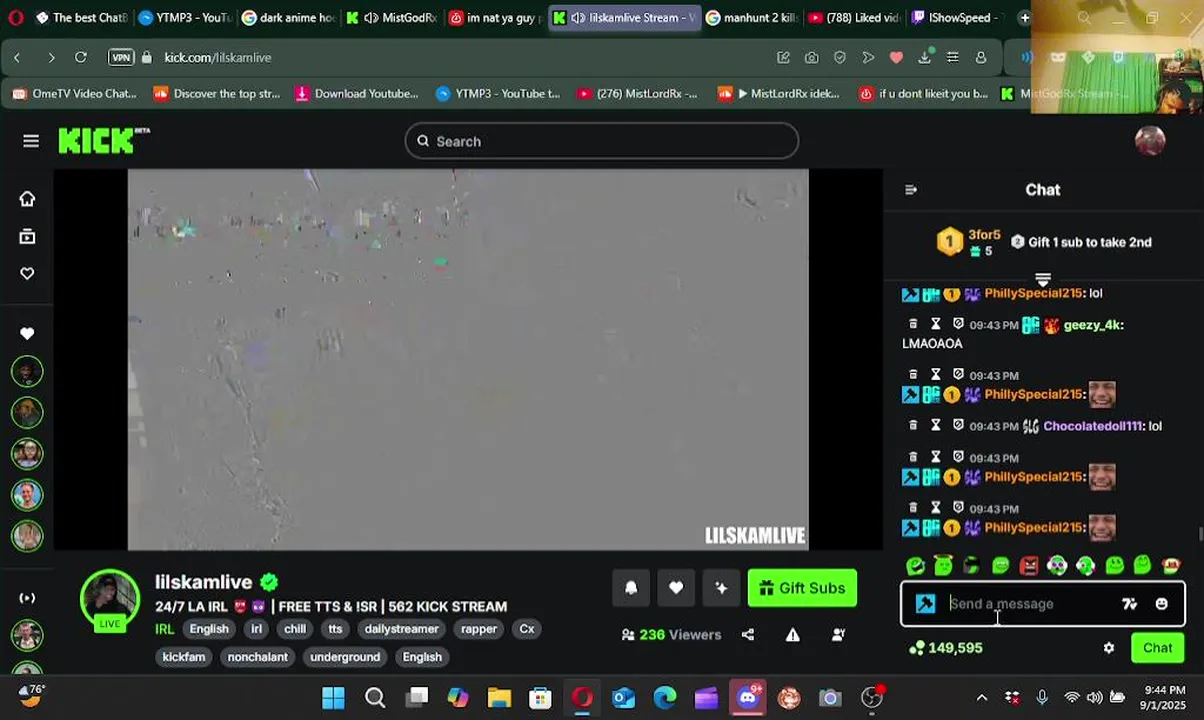Open chat text formatting icon in input

coord(1129,604)
